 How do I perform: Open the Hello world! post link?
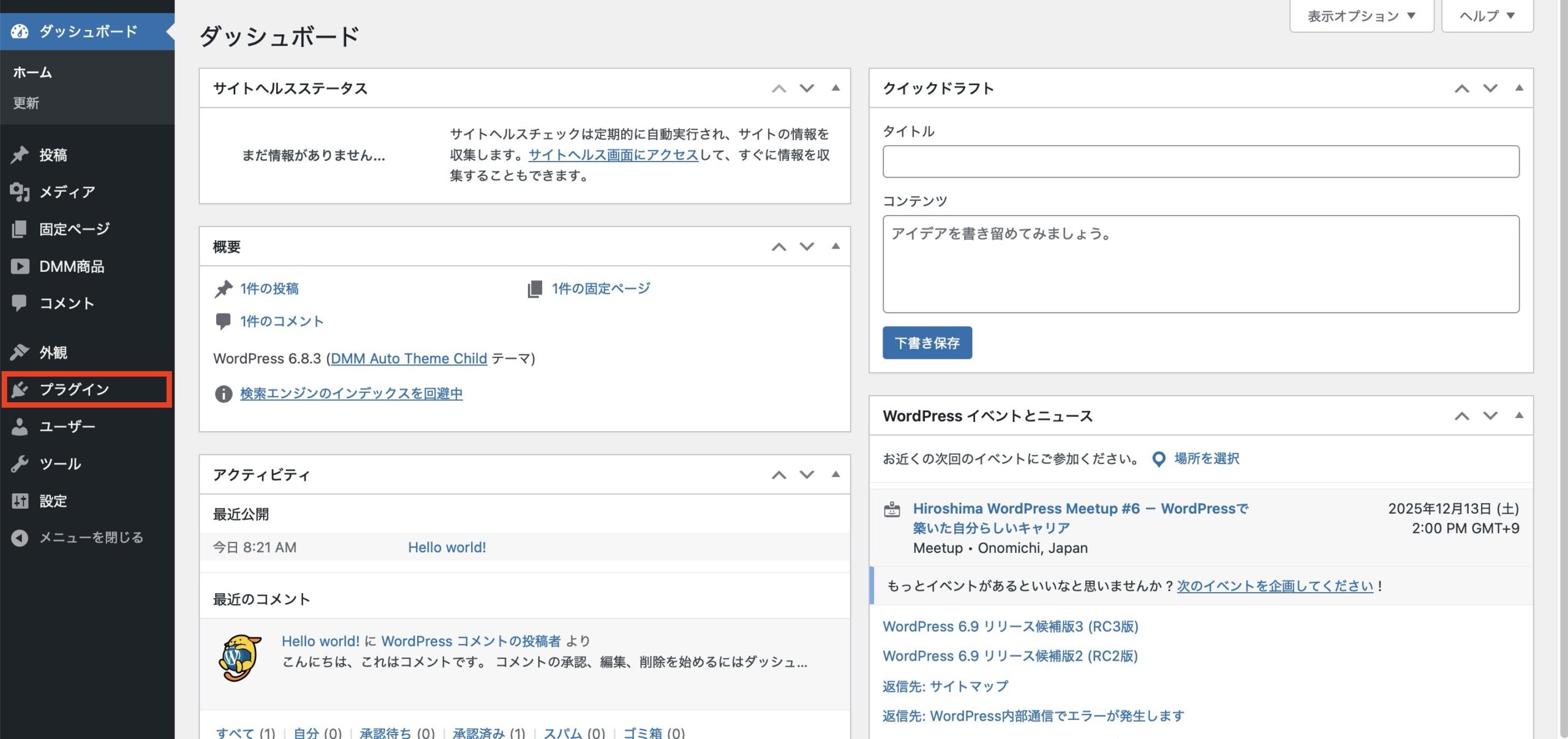click(447, 547)
